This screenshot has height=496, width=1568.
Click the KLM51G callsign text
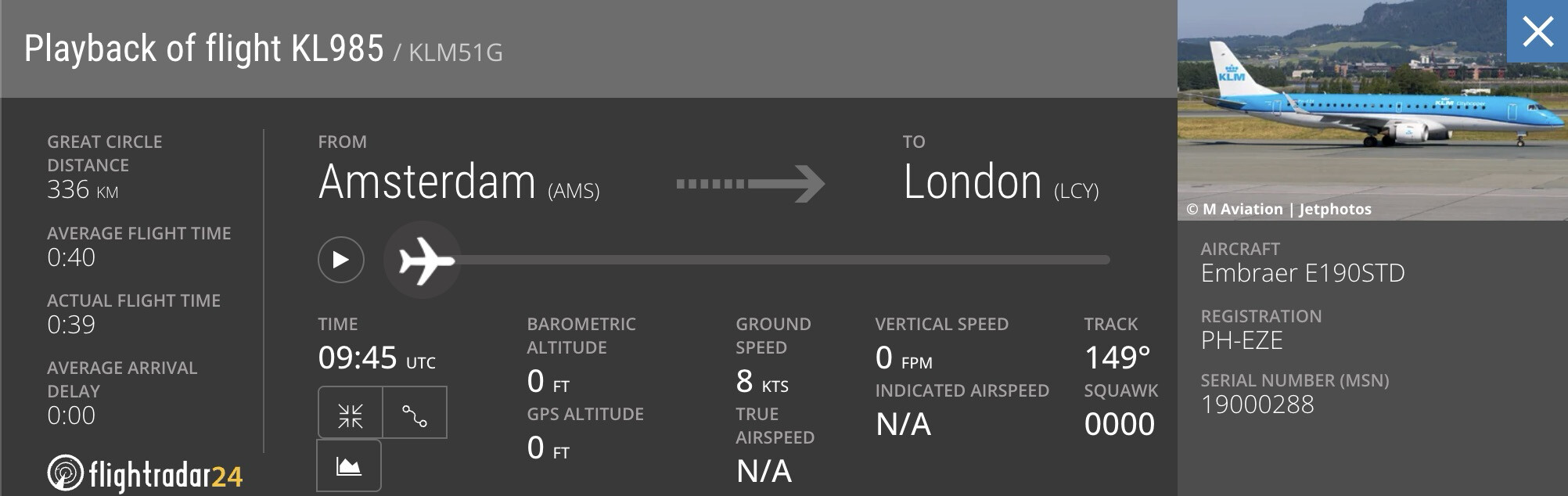pyautogui.click(x=455, y=52)
